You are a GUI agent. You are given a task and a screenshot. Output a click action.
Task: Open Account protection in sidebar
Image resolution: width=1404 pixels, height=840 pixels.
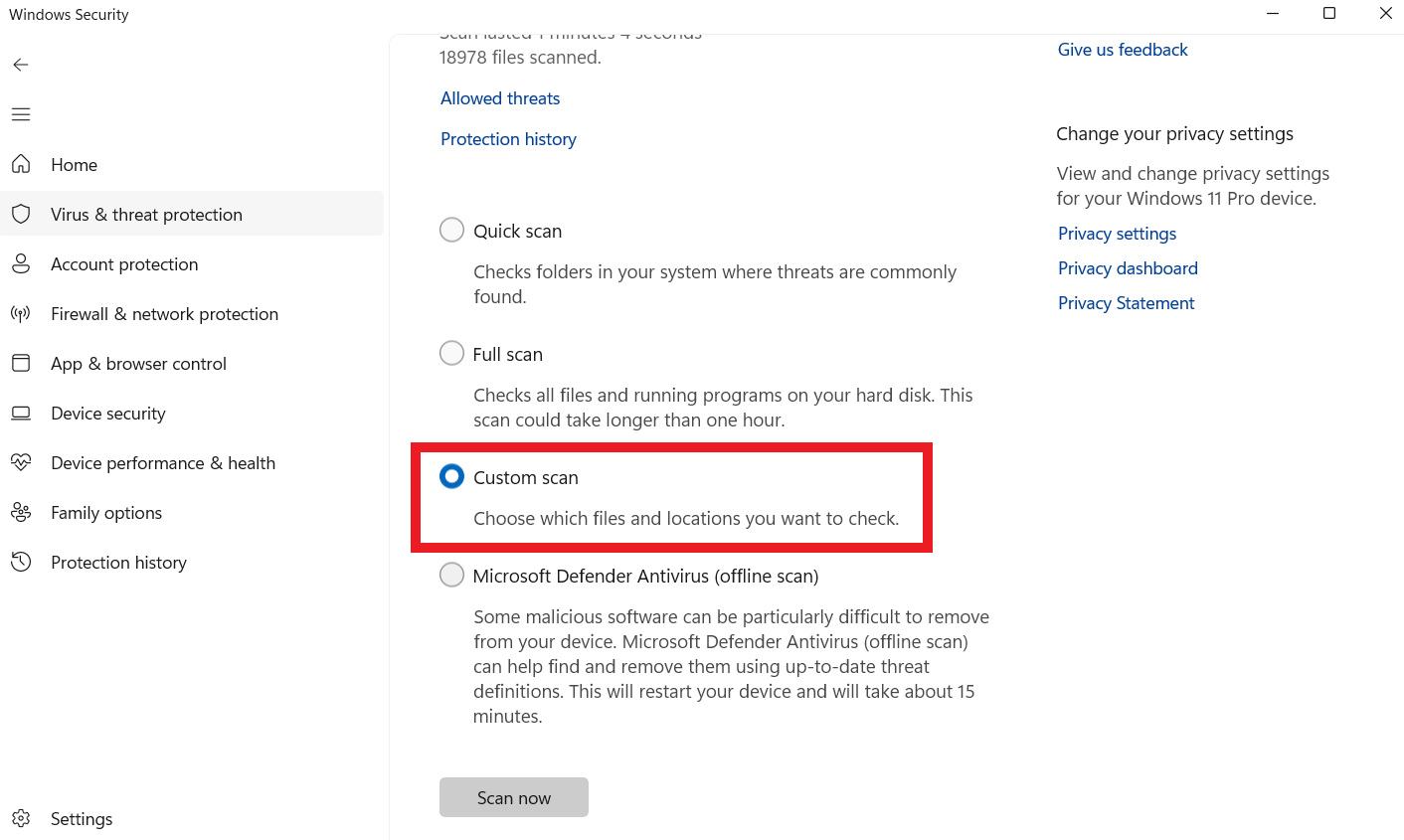tap(192, 263)
